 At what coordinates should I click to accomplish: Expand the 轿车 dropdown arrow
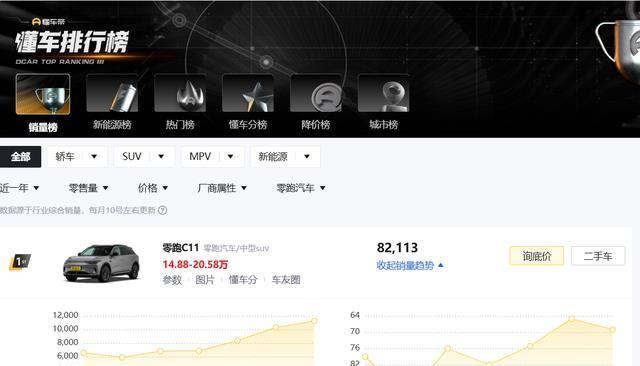94,157
